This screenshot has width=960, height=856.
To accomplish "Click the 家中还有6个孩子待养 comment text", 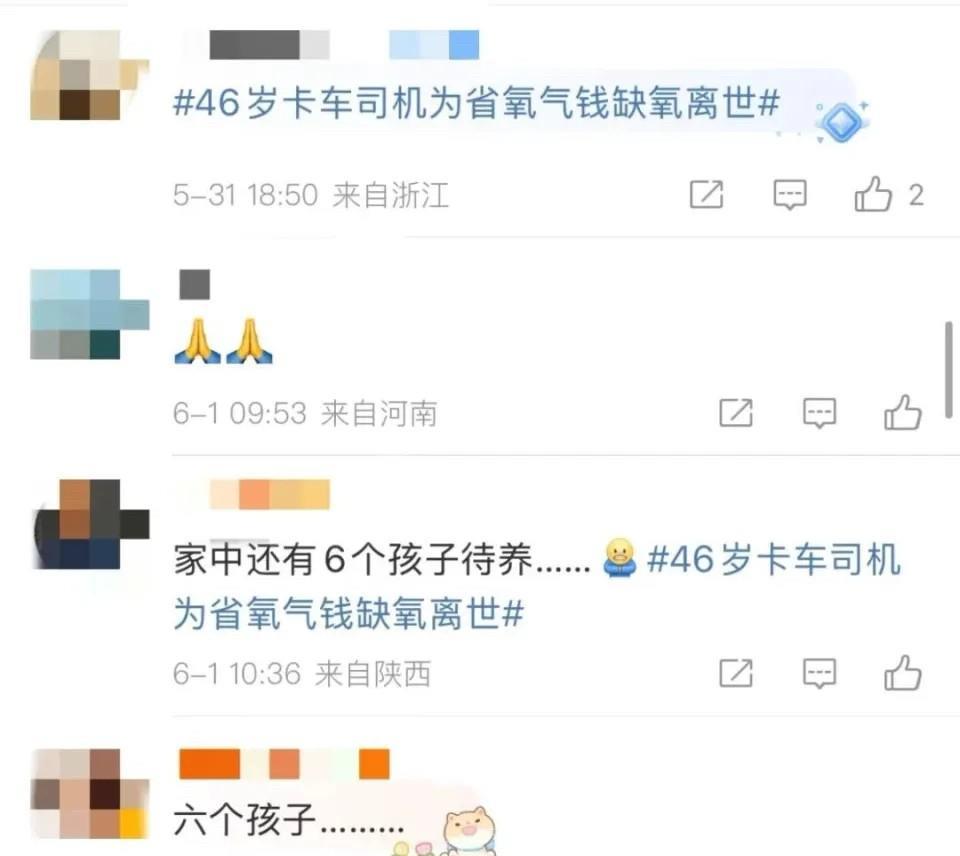I will (x=382, y=558).
